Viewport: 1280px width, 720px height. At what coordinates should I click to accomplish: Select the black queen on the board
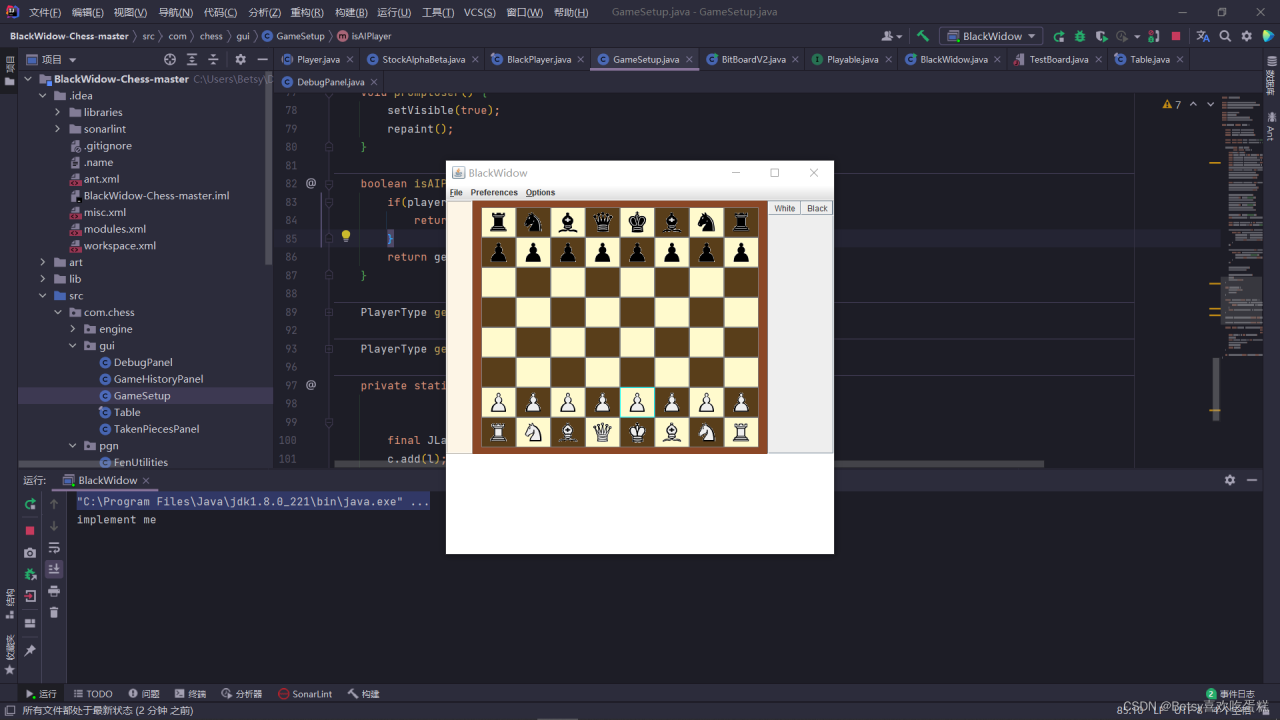tap(603, 222)
